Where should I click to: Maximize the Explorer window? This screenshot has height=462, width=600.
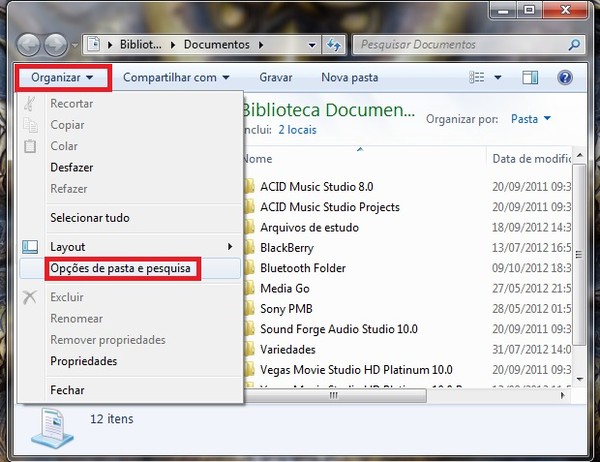tap(529, 10)
